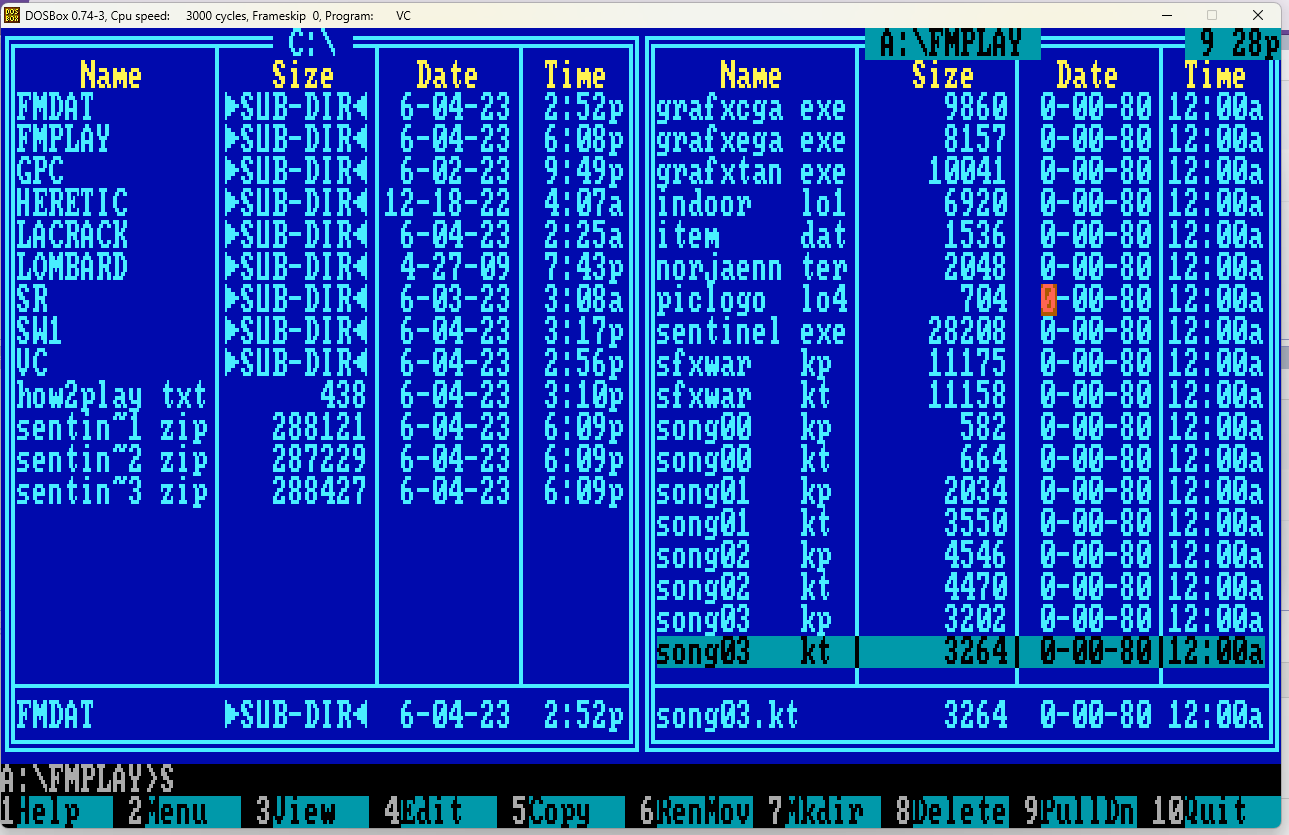1289x835 pixels.
Task: Click the 12-18-22 date of HERETIC
Action: click(447, 203)
